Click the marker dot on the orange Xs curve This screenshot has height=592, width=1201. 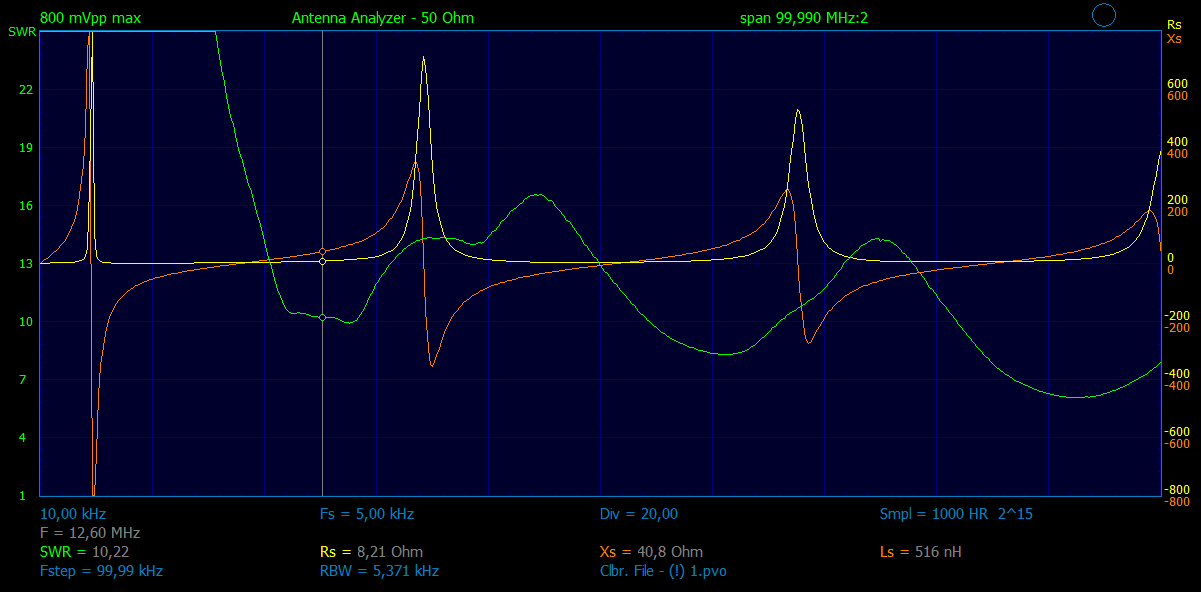(x=322, y=252)
